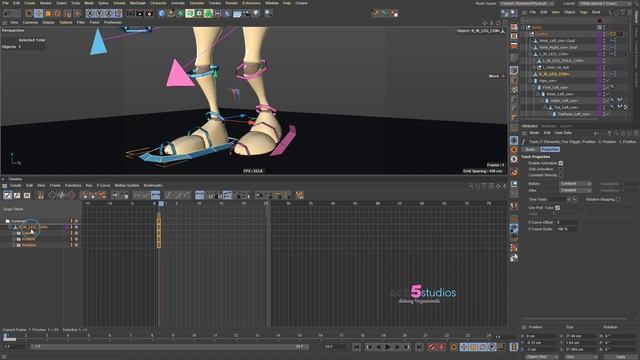Screen dimensions: 640x360
Task: Select L_IK_LEG_POLE_CON+ object
Action: 563,61
